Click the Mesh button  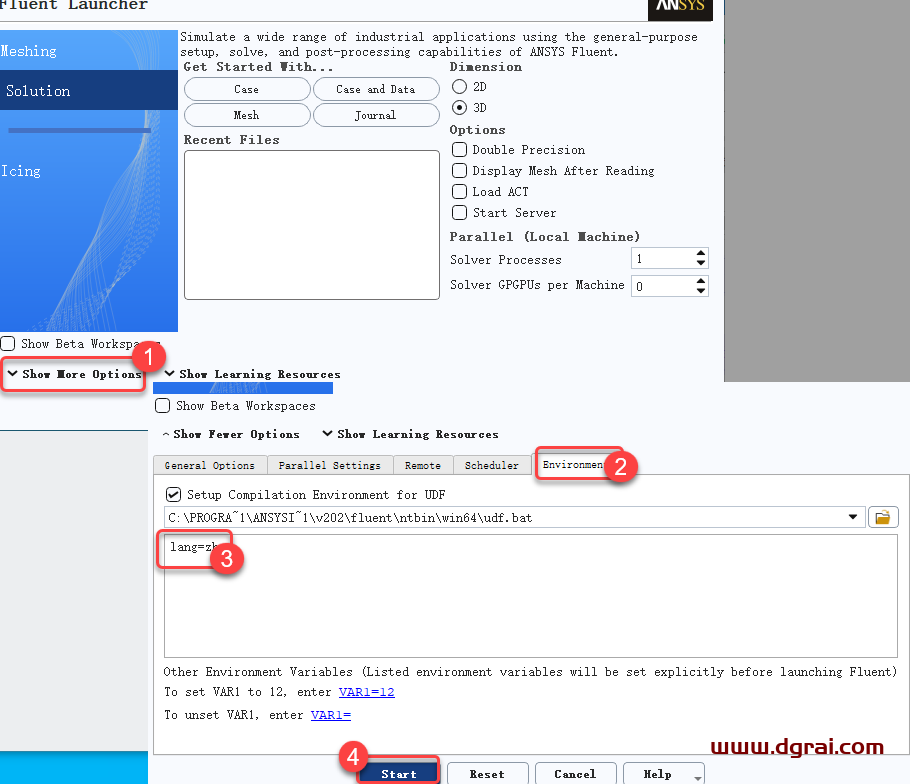pos(247,115)
